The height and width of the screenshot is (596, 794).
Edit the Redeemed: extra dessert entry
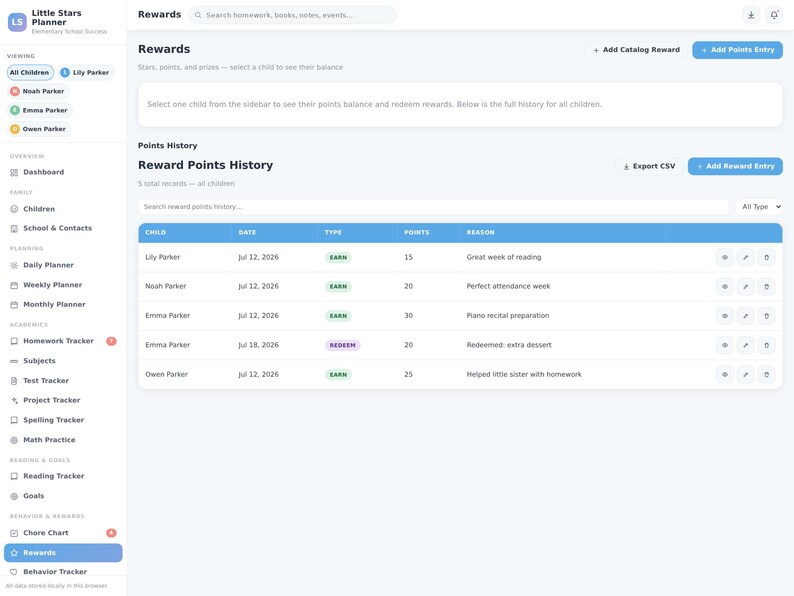tap(745, 345)
